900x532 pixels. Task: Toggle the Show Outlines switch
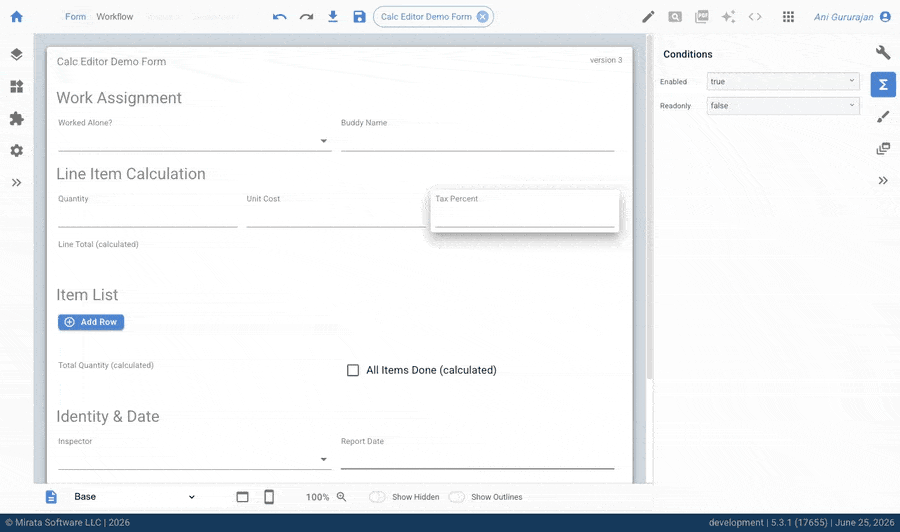pos(456,497)
